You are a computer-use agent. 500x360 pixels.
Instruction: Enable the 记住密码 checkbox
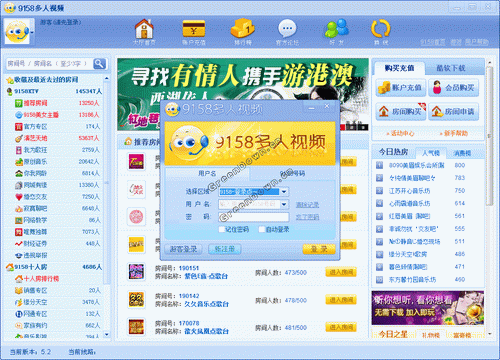(x=222, y=229)
